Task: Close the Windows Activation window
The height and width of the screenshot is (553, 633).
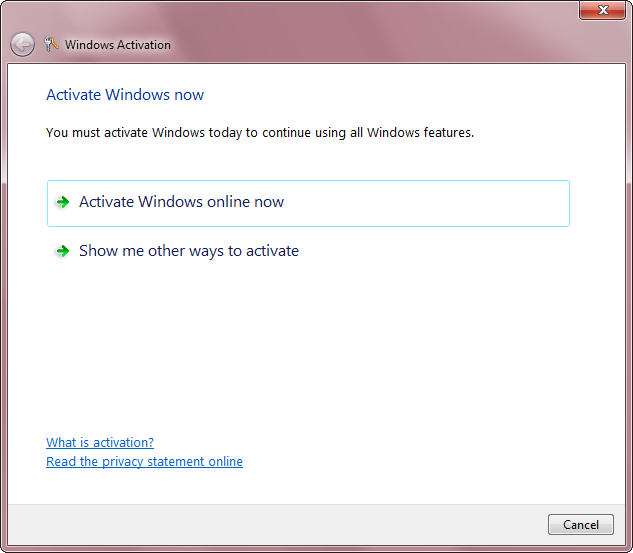Action: [x=602, y=10]
